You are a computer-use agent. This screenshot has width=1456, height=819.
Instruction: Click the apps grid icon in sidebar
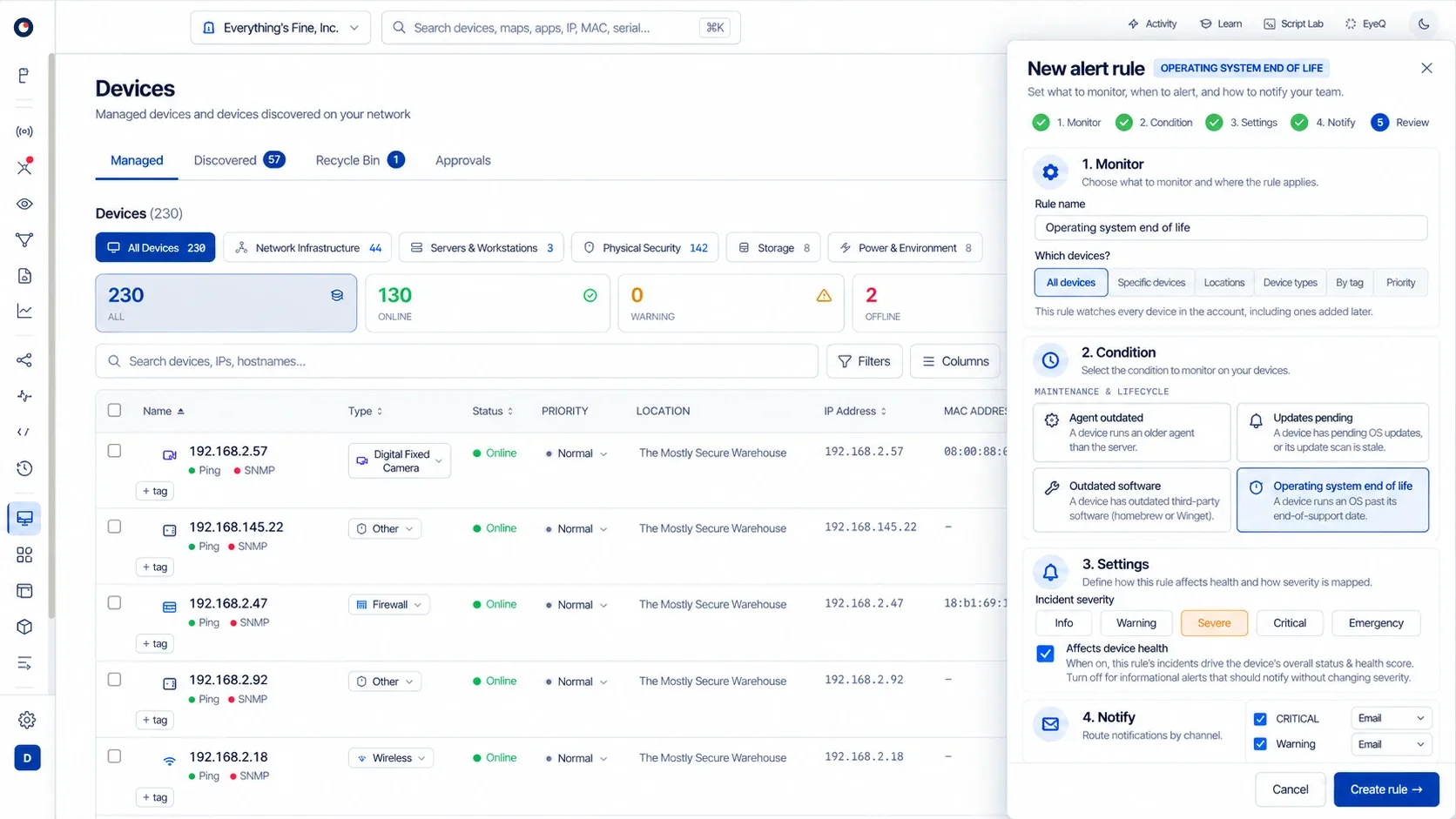coord(24,554)
